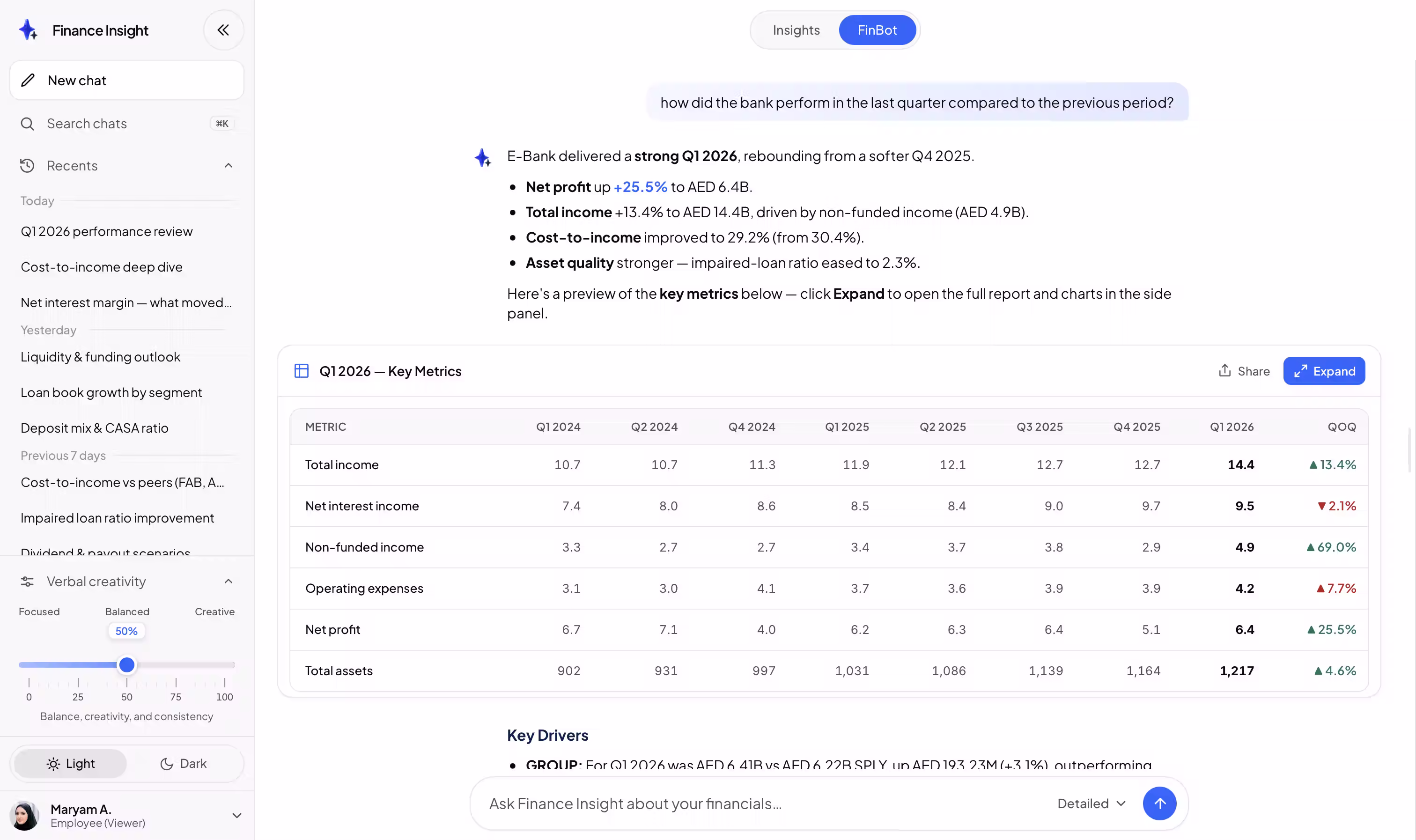The image size is (1416, 840).
Task: Enable Dark theme mode
Action: point(184,764)
